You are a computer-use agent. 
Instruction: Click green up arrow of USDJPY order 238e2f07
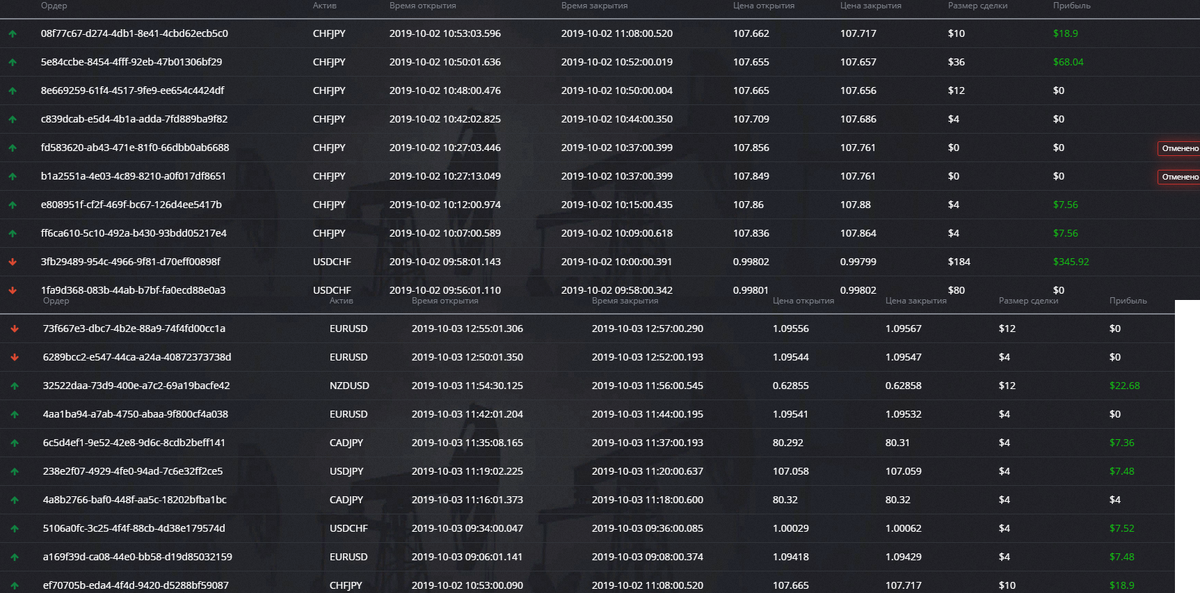[x=14, y=471]
